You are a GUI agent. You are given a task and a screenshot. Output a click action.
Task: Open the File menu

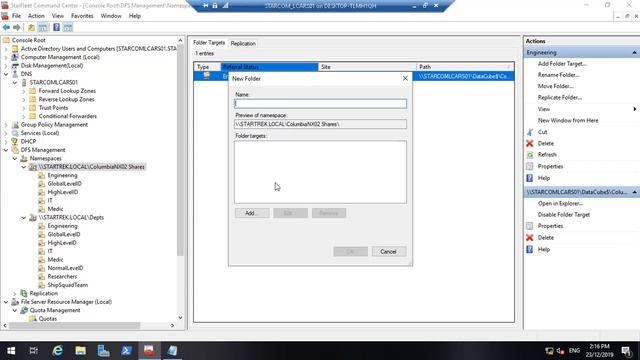tap(16, 16)
